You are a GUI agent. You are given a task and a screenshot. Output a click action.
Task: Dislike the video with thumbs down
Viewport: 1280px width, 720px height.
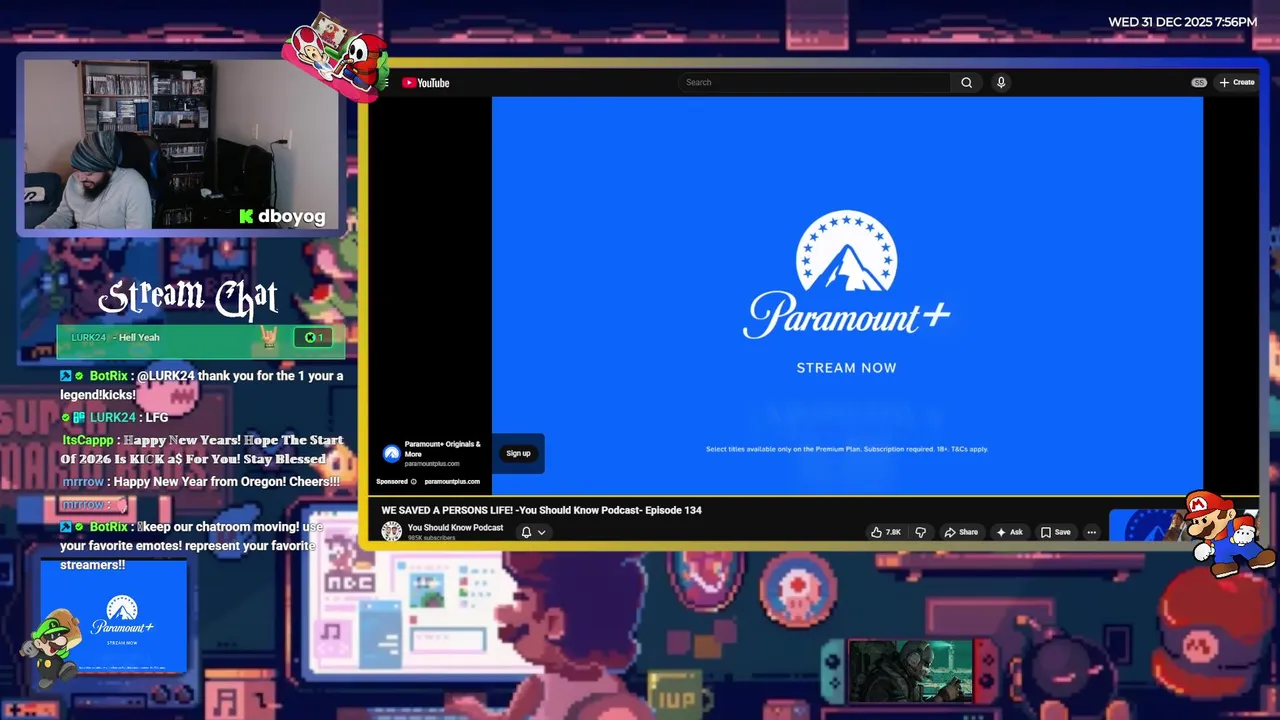(x=921, y=532)
